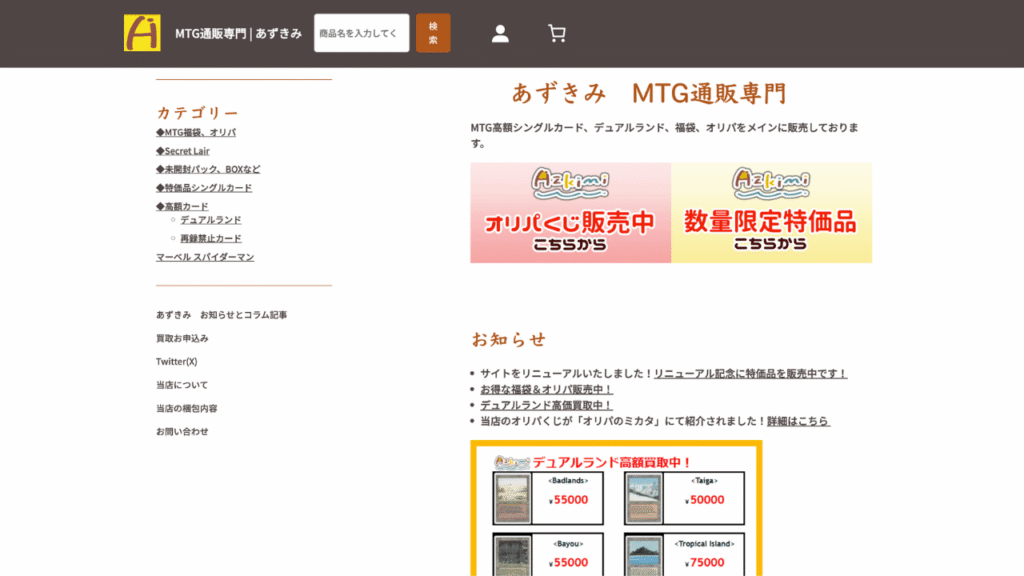
Task: Open the MTG福袋、オリパ category
Action: click(196, 131)
